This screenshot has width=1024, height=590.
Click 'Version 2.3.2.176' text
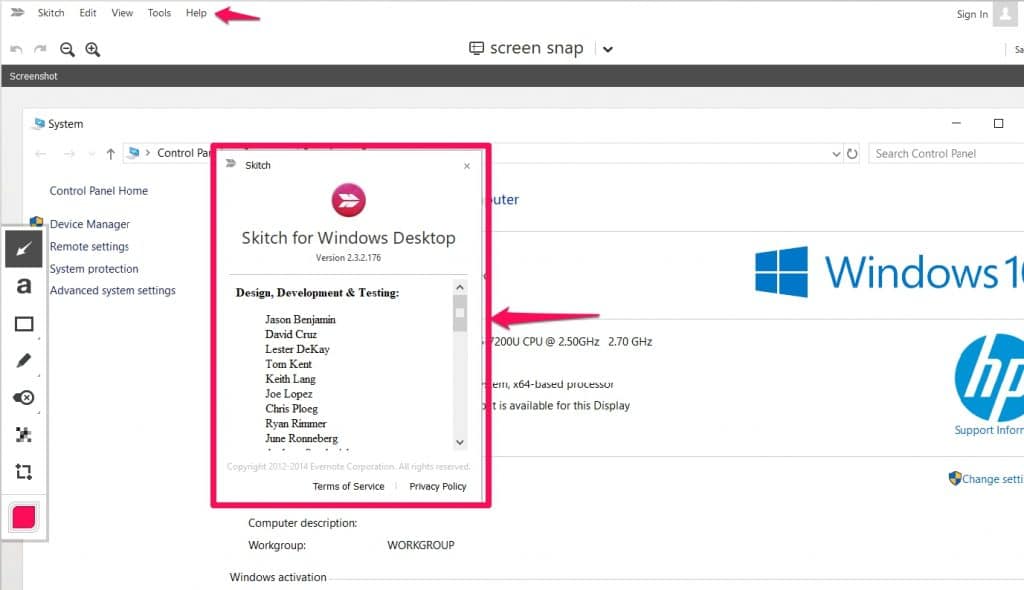coord(348,257)
